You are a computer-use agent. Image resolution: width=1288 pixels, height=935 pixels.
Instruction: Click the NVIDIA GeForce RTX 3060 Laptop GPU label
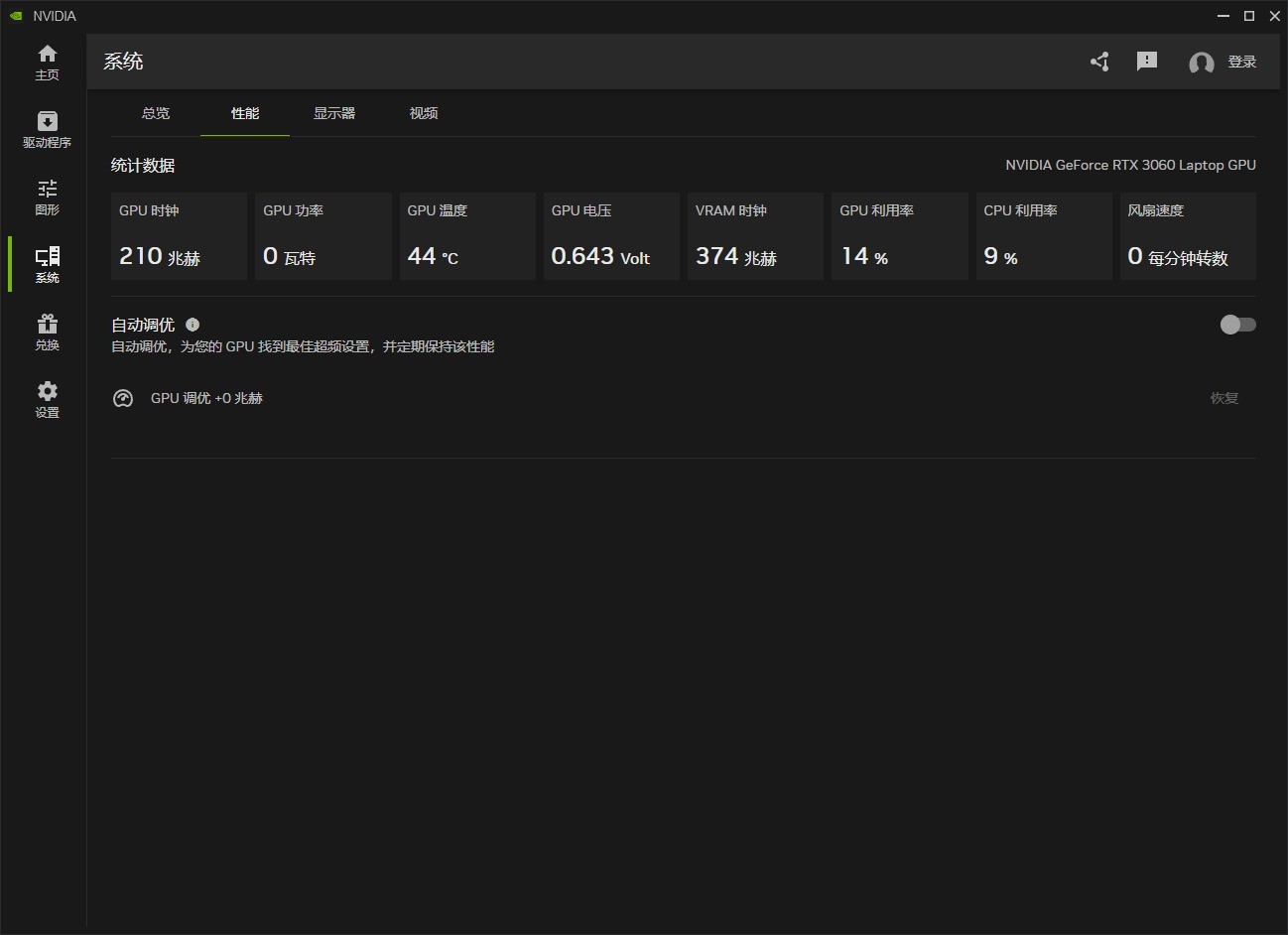tap(1130, 165)
